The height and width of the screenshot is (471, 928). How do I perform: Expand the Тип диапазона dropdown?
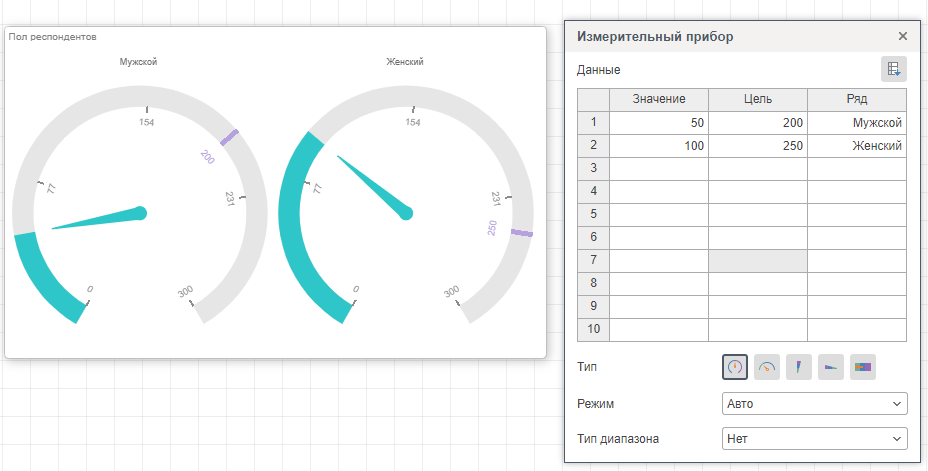(814, 438)
